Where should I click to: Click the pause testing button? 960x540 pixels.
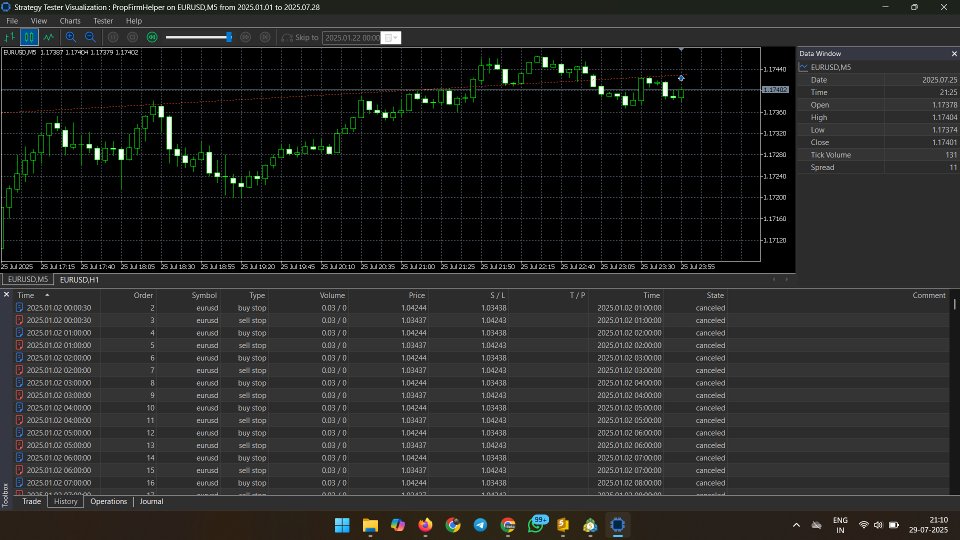click(x=113, y=37)
